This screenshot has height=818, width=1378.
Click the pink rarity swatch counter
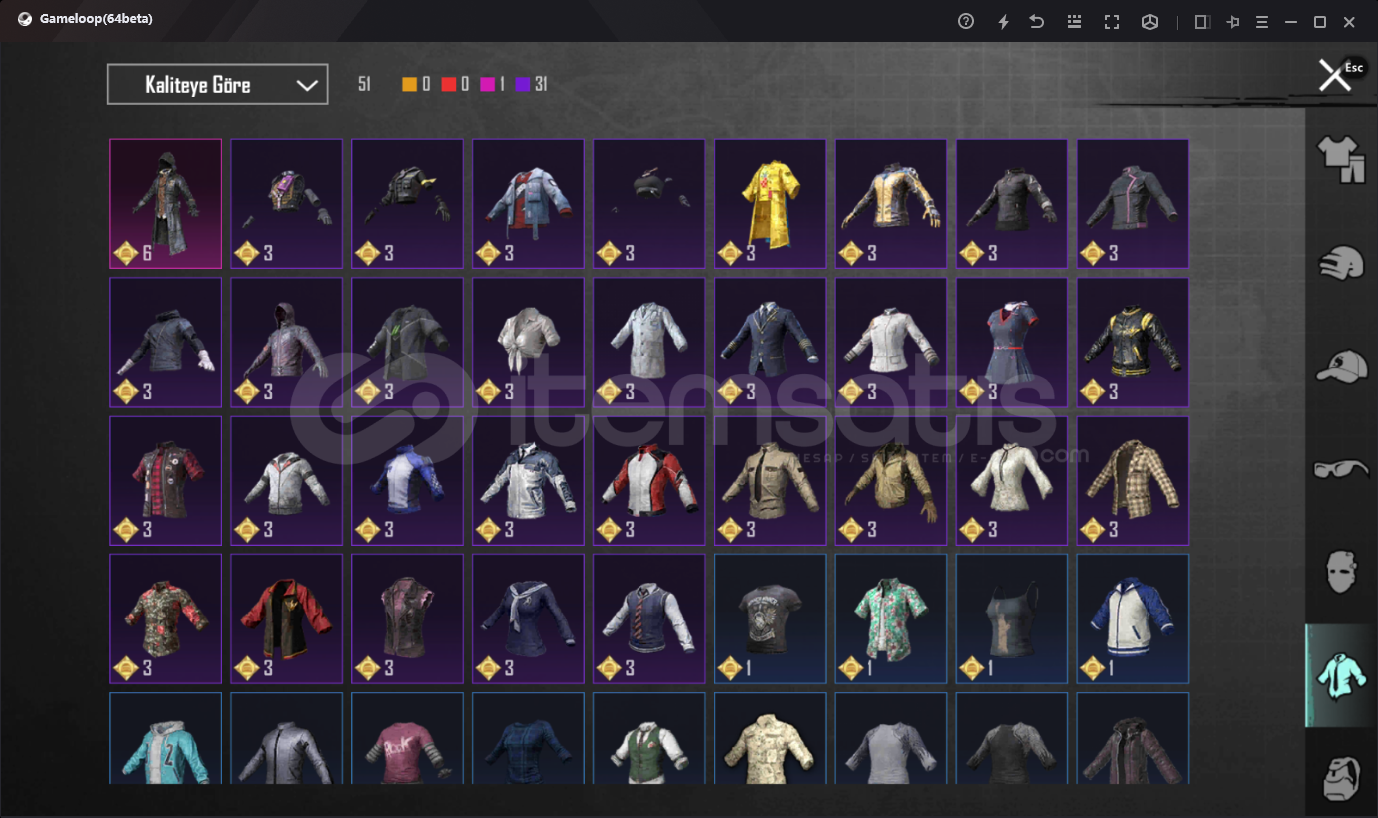click(x=494, y=85)
